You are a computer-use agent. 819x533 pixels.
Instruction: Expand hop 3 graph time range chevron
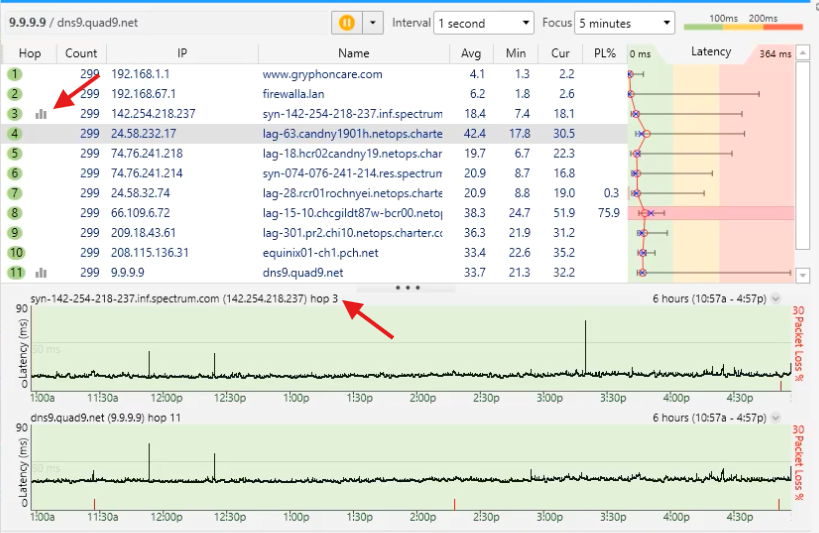[x=775, y=298]
